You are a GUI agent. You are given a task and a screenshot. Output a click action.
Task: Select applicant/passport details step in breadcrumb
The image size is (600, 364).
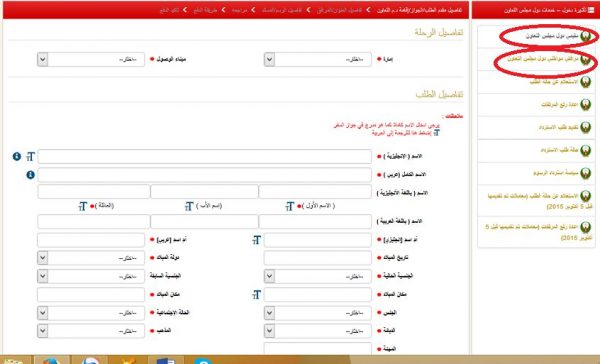pyautogui.click(x=419, y=10)
